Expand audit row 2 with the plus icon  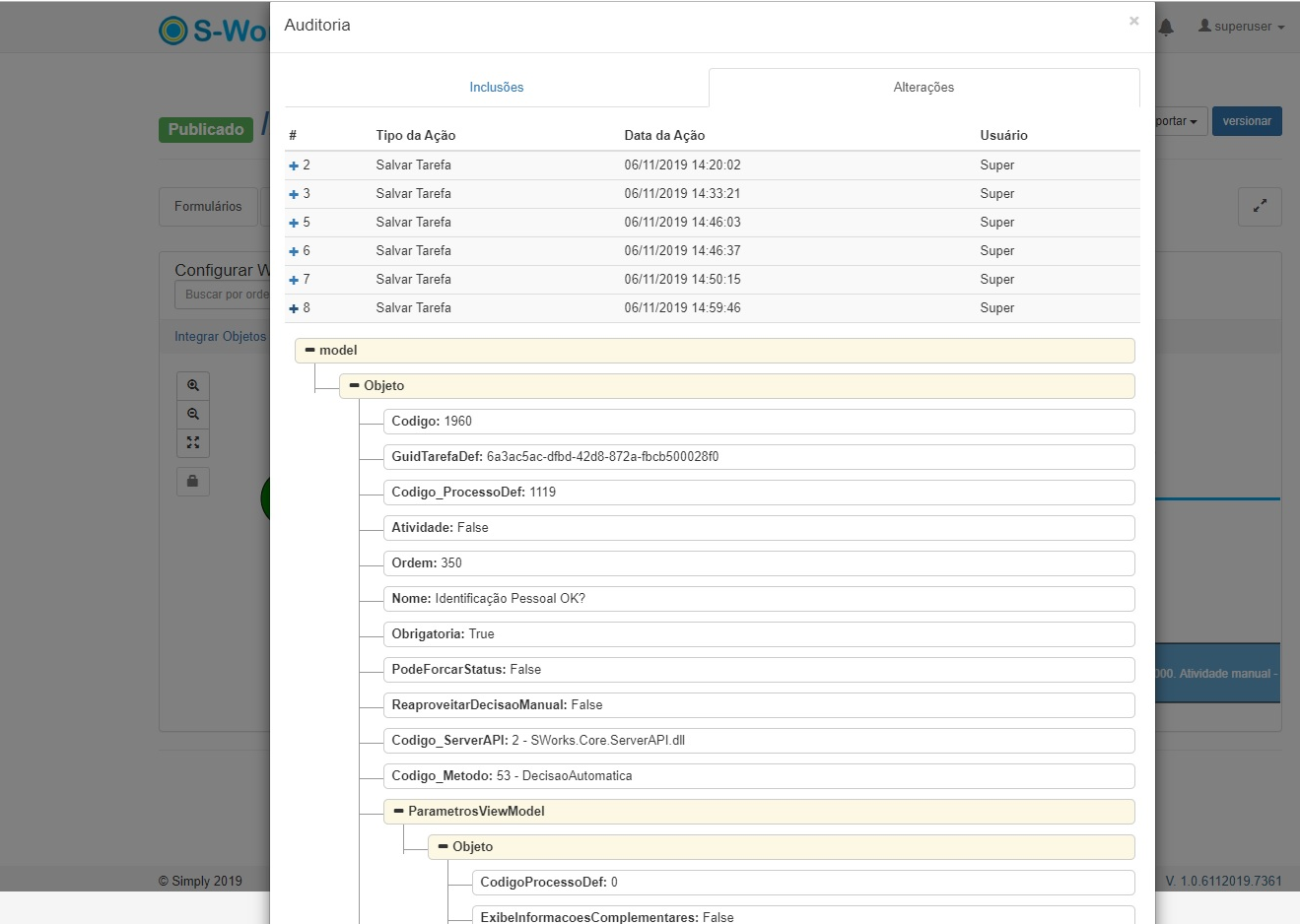pos(294,165)
